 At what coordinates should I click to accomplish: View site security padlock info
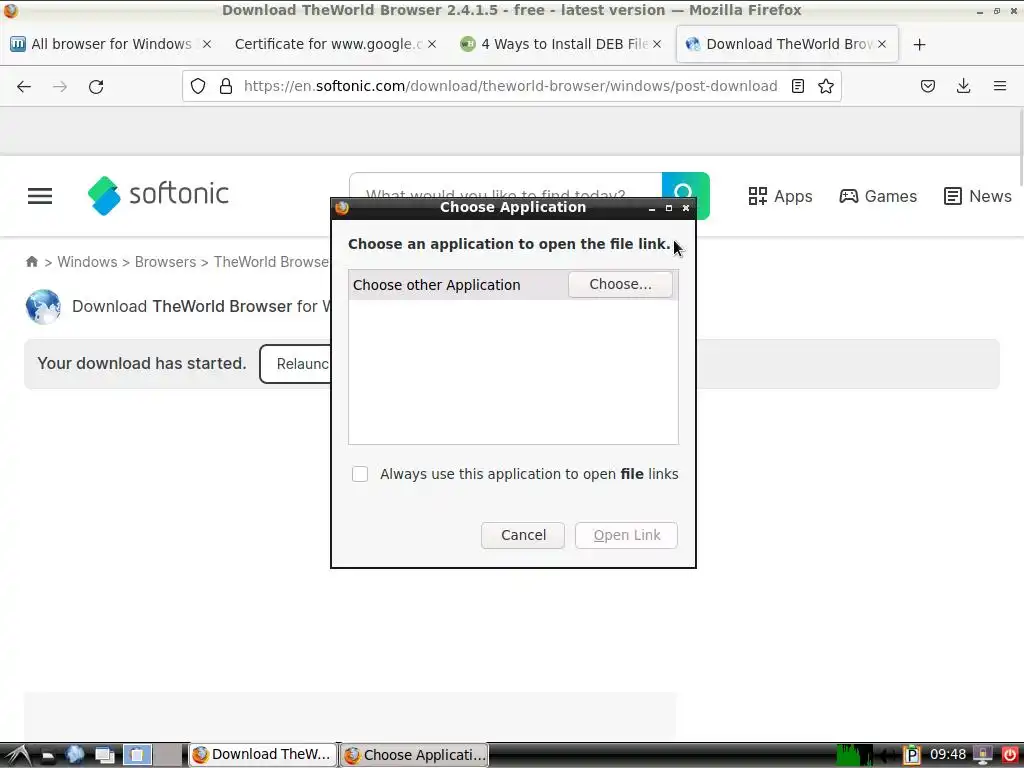pyautogui.click(x=226, y=86)
